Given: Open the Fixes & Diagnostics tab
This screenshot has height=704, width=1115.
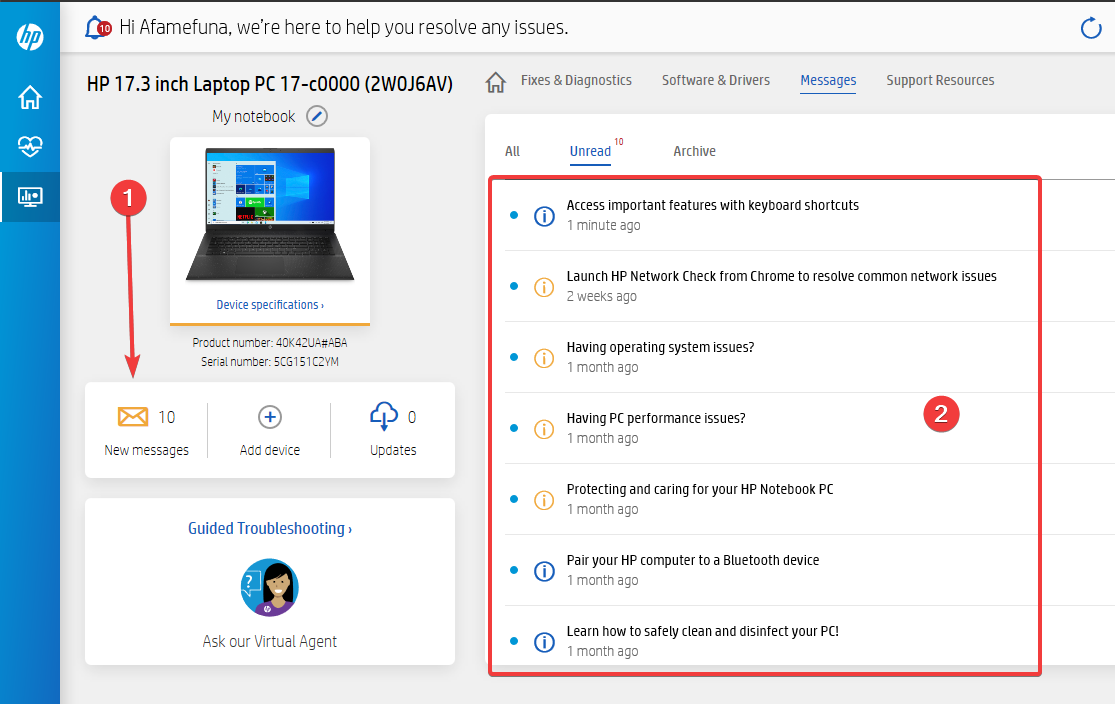Looking at the screenshot, I should point(576,80).
